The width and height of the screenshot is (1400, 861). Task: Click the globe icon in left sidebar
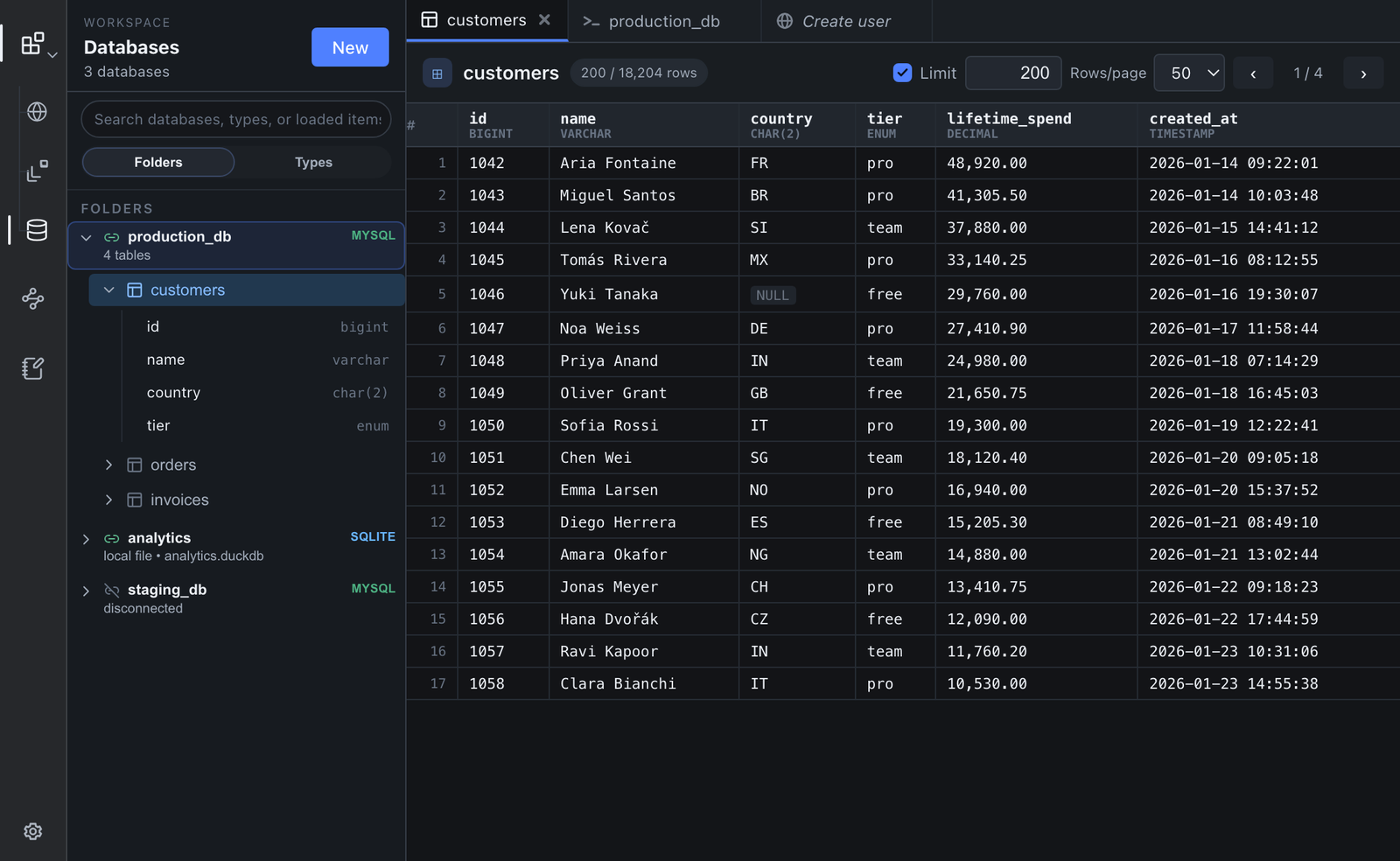(37, 112)
